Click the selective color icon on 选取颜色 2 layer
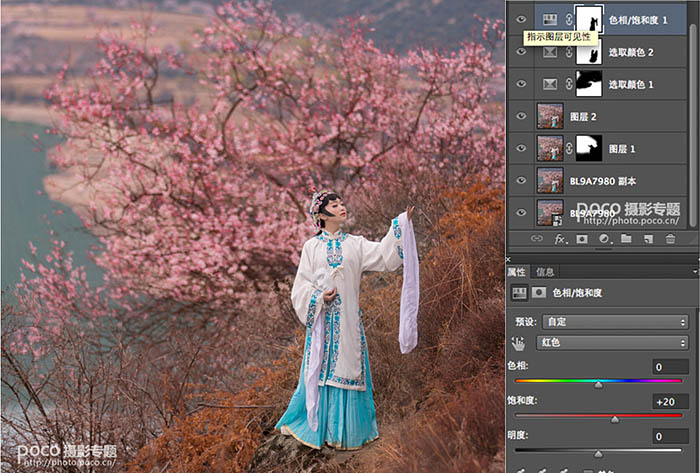Viewport: 700px width, 473px height. point(550,52)
